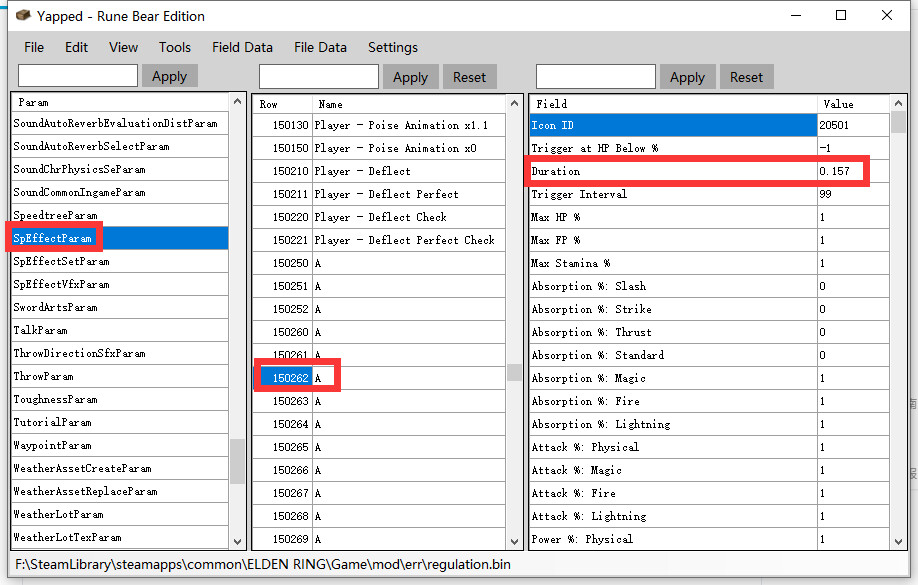Click the Value column header
918x585 pixels.
[853, 104]
